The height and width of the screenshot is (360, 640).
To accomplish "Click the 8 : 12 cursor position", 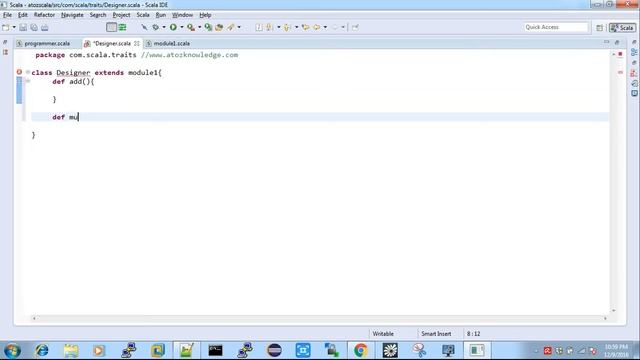I will (x=473, y=334).
